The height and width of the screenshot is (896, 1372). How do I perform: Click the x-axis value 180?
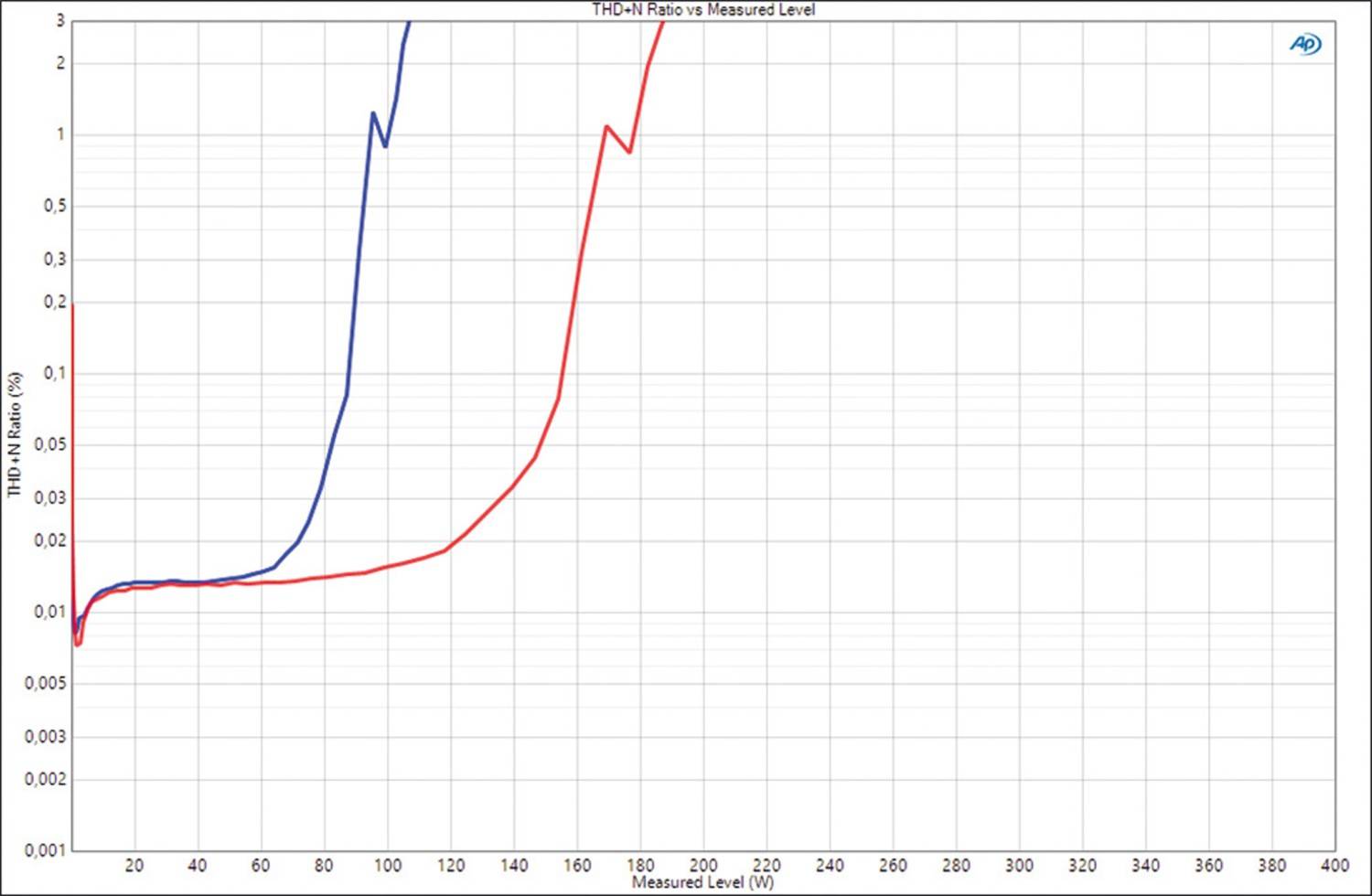[640, 865]
